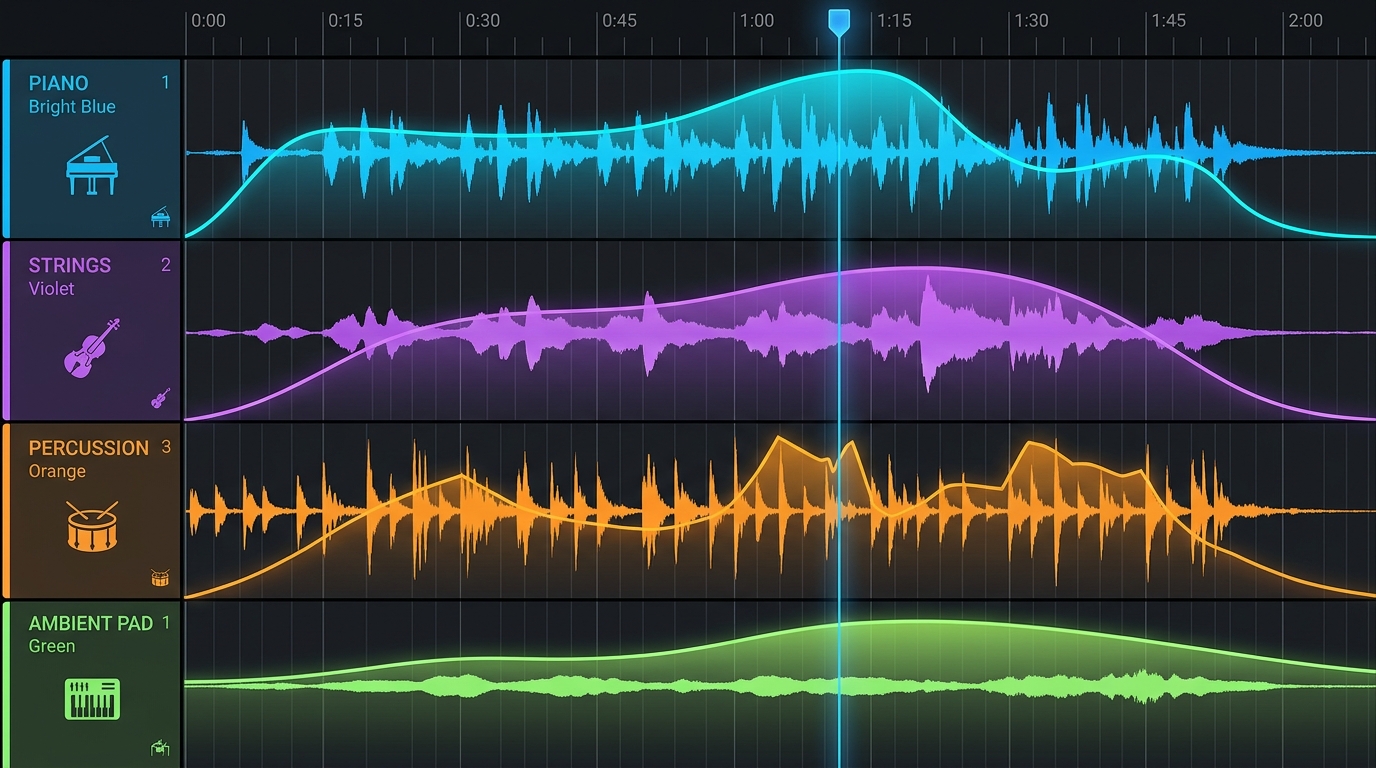Click the 1:15 mark on timeline ruler
The height and width of the screenshot is (768, 1376).
tap(894, 20)
